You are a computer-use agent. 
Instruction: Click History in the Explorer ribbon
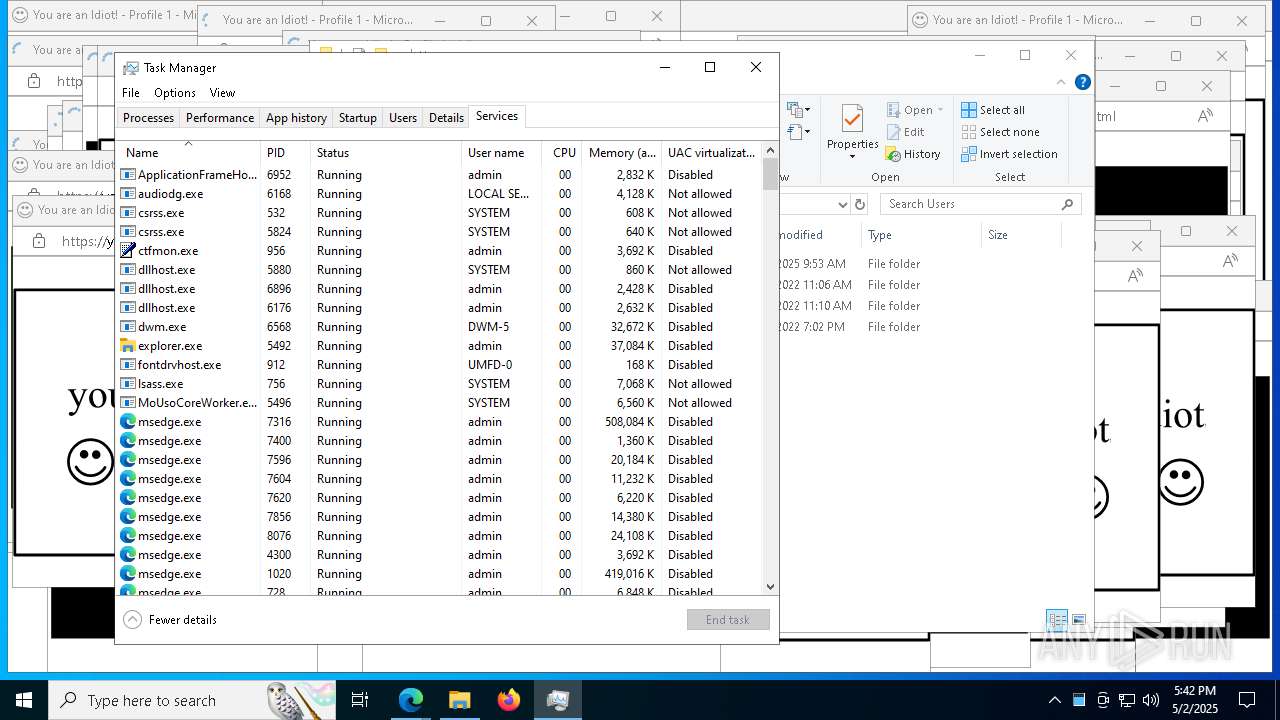click(x=912, y=154)
